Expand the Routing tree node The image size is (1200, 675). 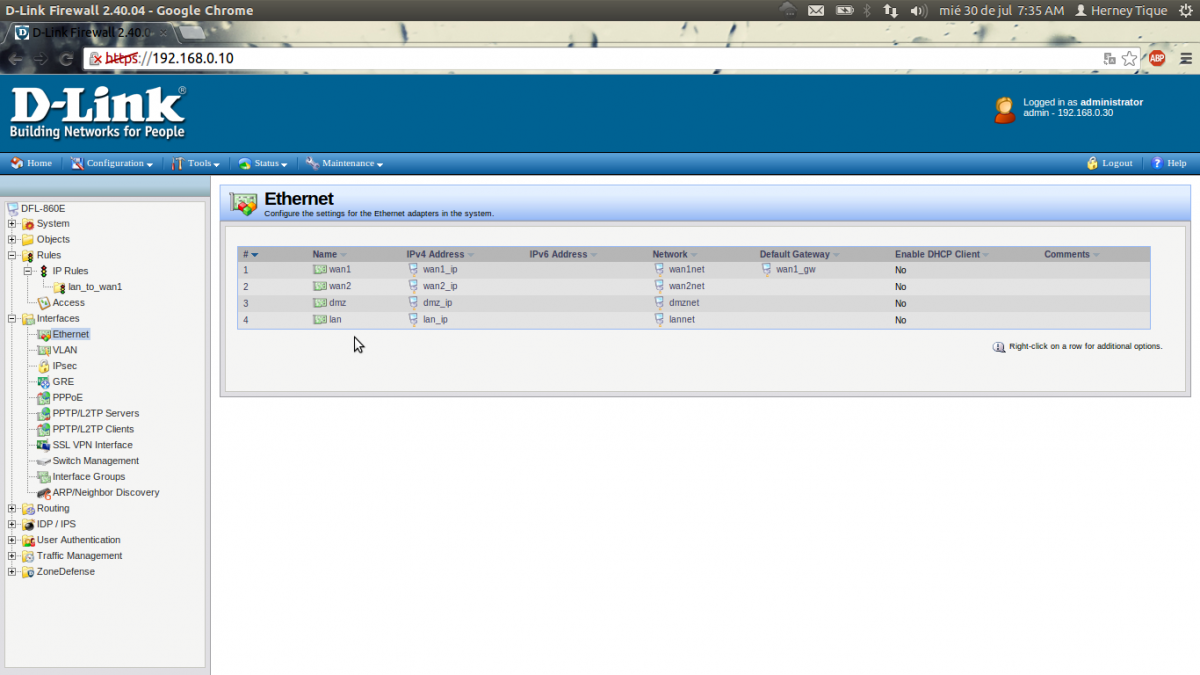(12, 509)
